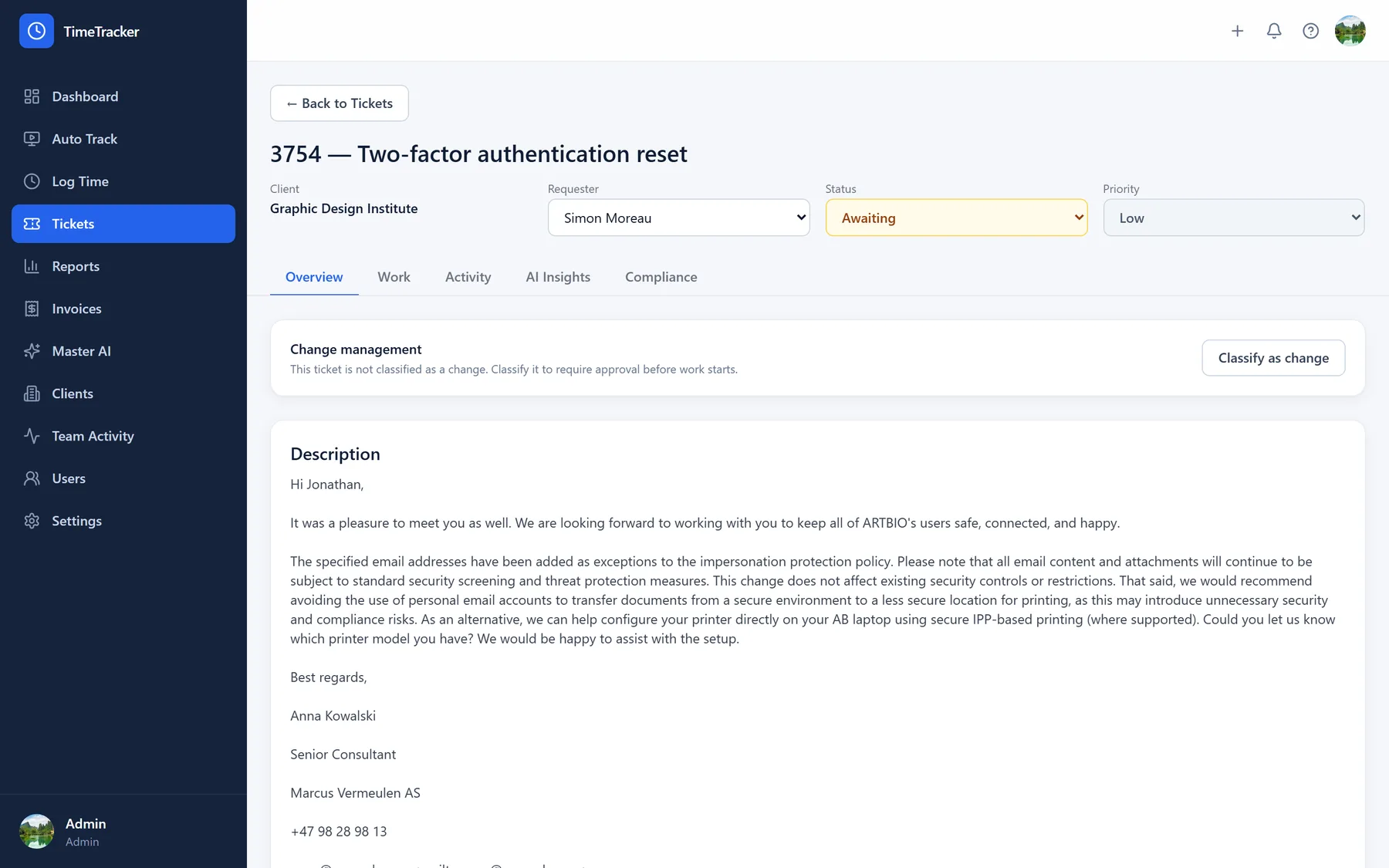Click the TimeTracker clock logo icon

[x=36, y=31]
